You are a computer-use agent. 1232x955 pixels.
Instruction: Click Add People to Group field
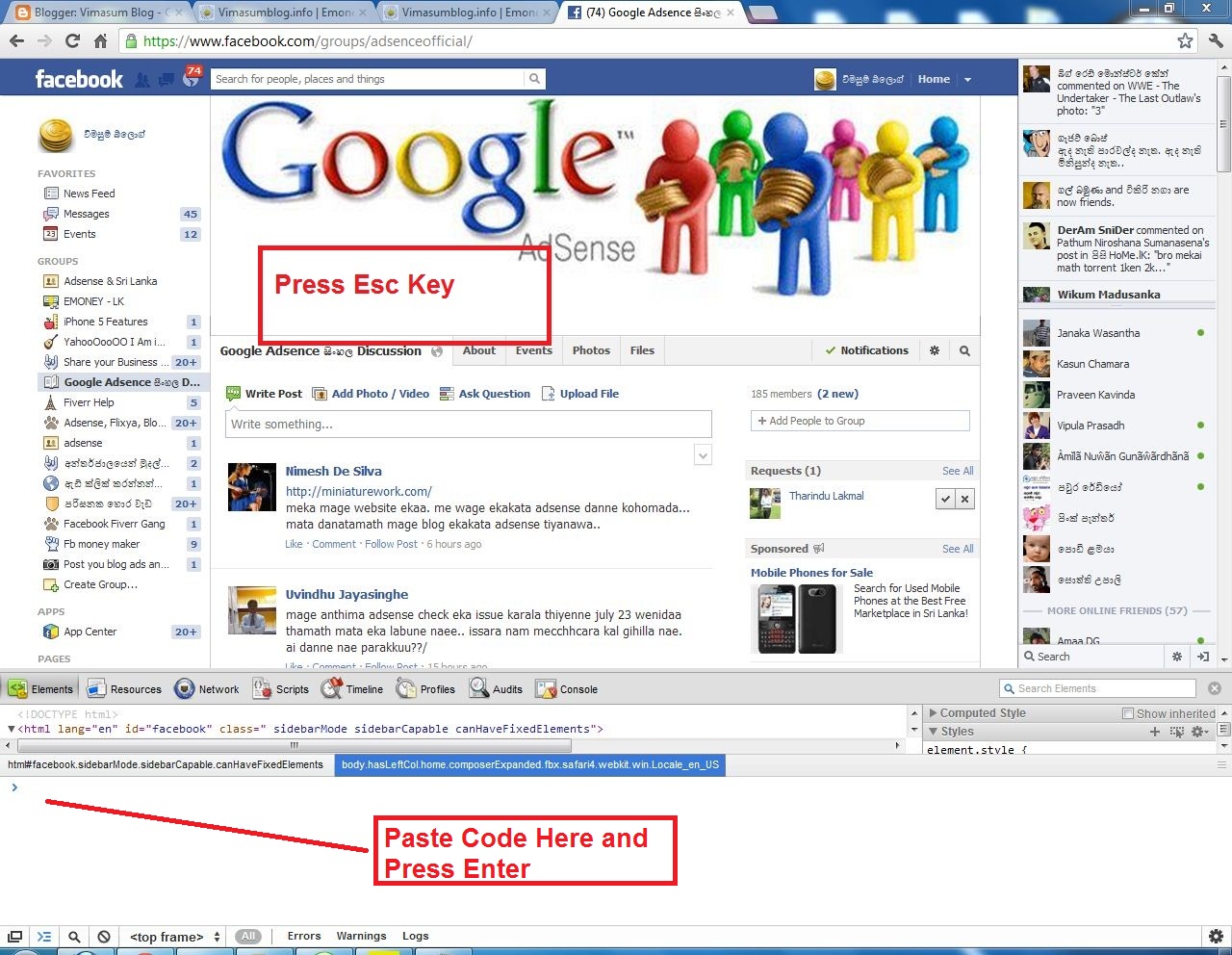tap(860, 421)
